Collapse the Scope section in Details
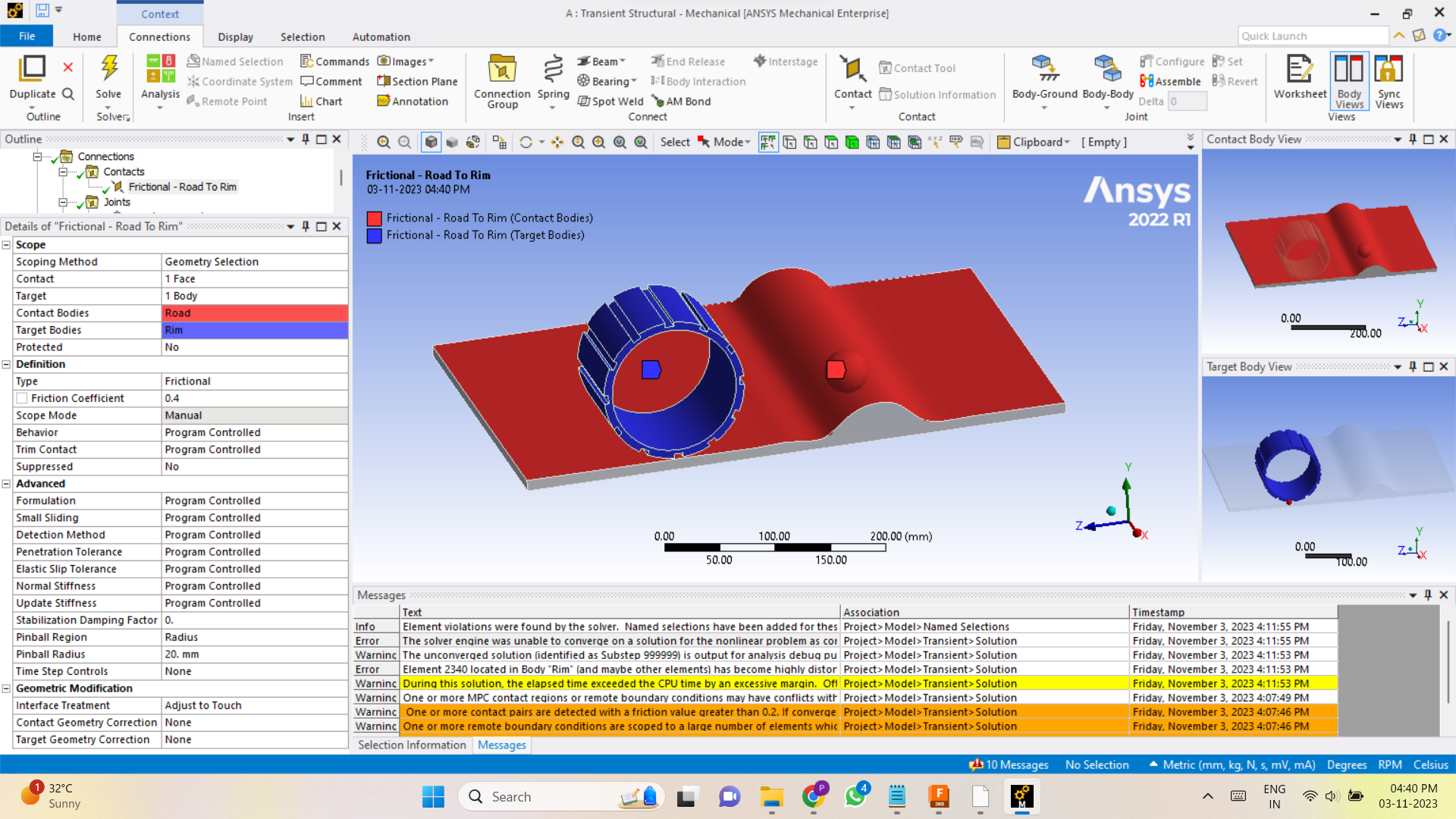 (7, 245)
